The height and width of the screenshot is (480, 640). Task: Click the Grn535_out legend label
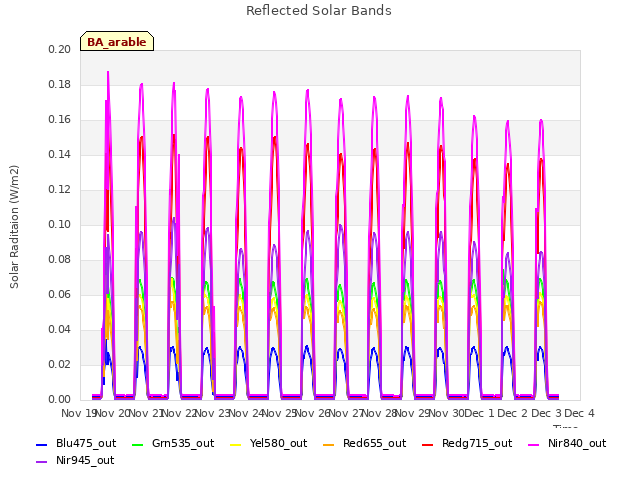(x=183, y=443)
